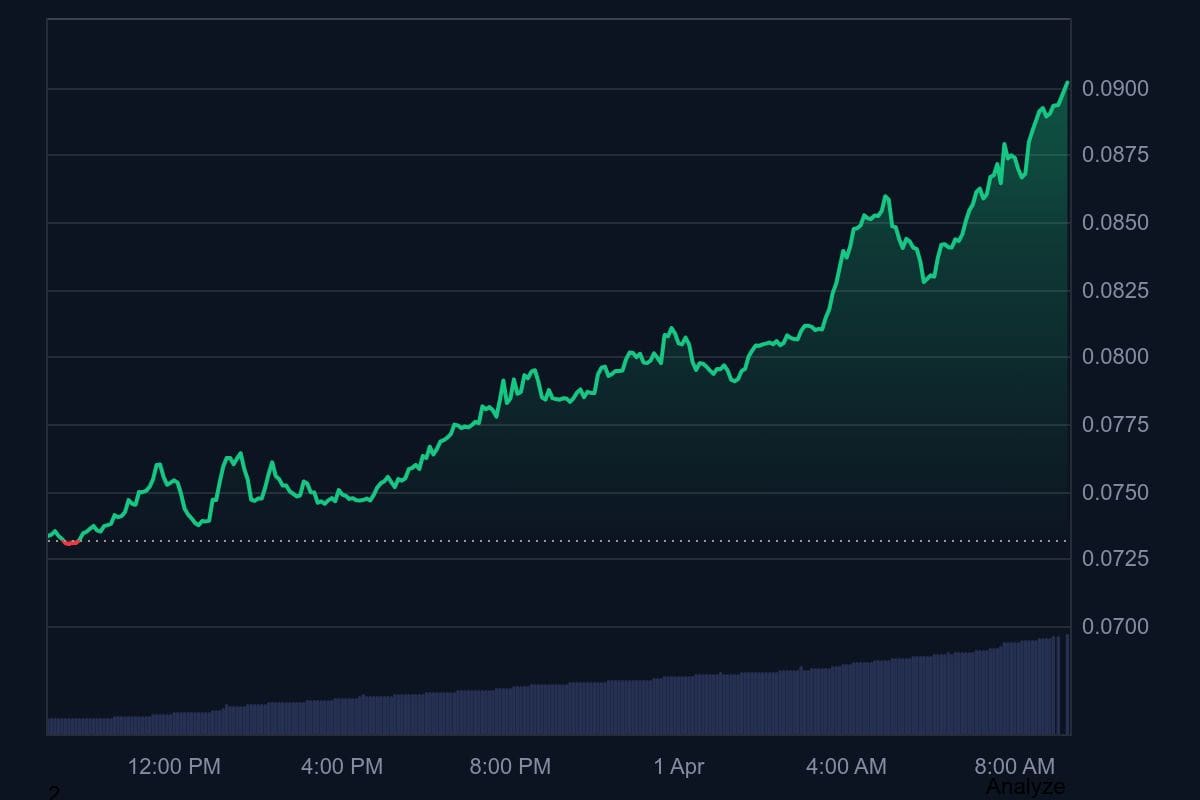1200x800 pixels.
Task: Click the 0.0750 price axis label
Action: [1115, 493]
